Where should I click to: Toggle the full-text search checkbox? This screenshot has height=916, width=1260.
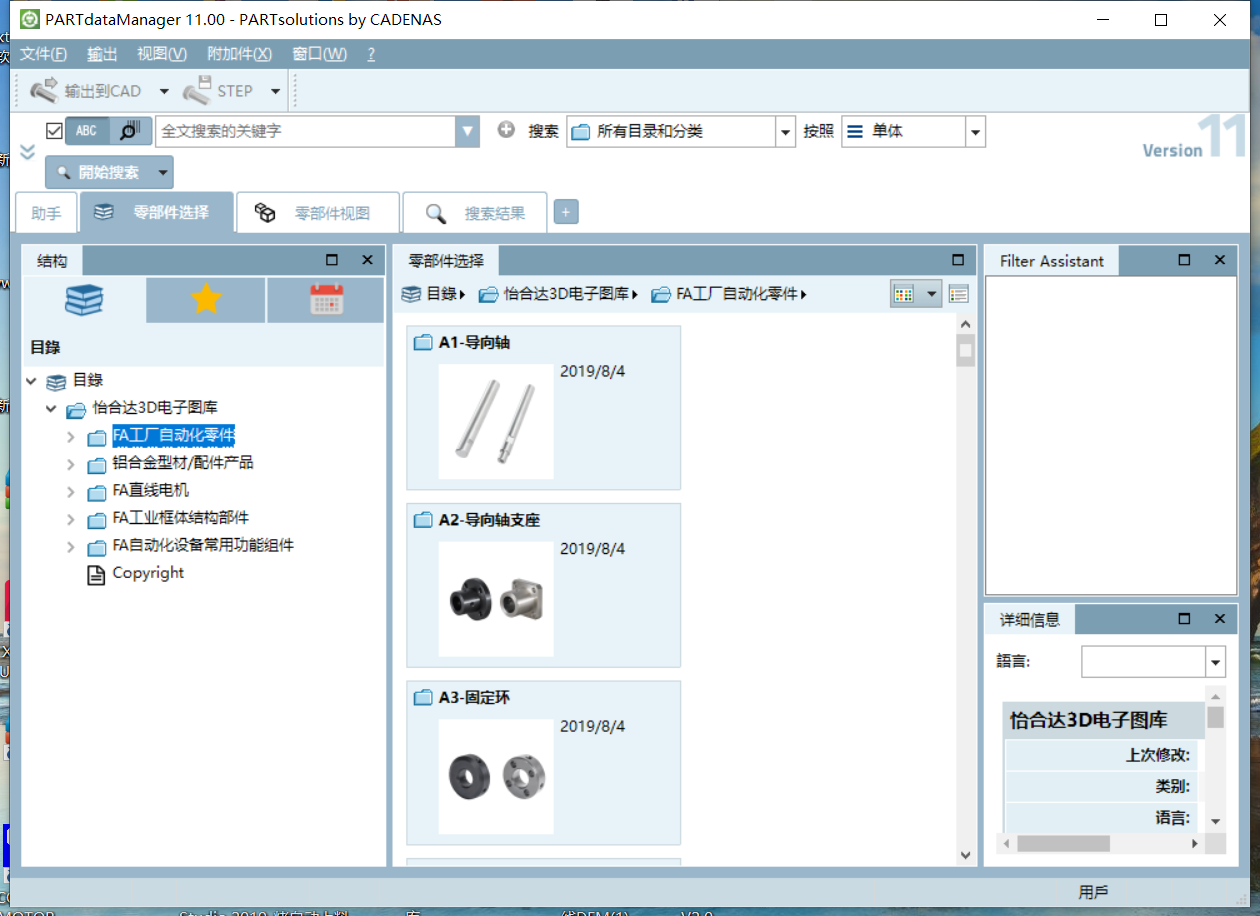pos(54,131)
